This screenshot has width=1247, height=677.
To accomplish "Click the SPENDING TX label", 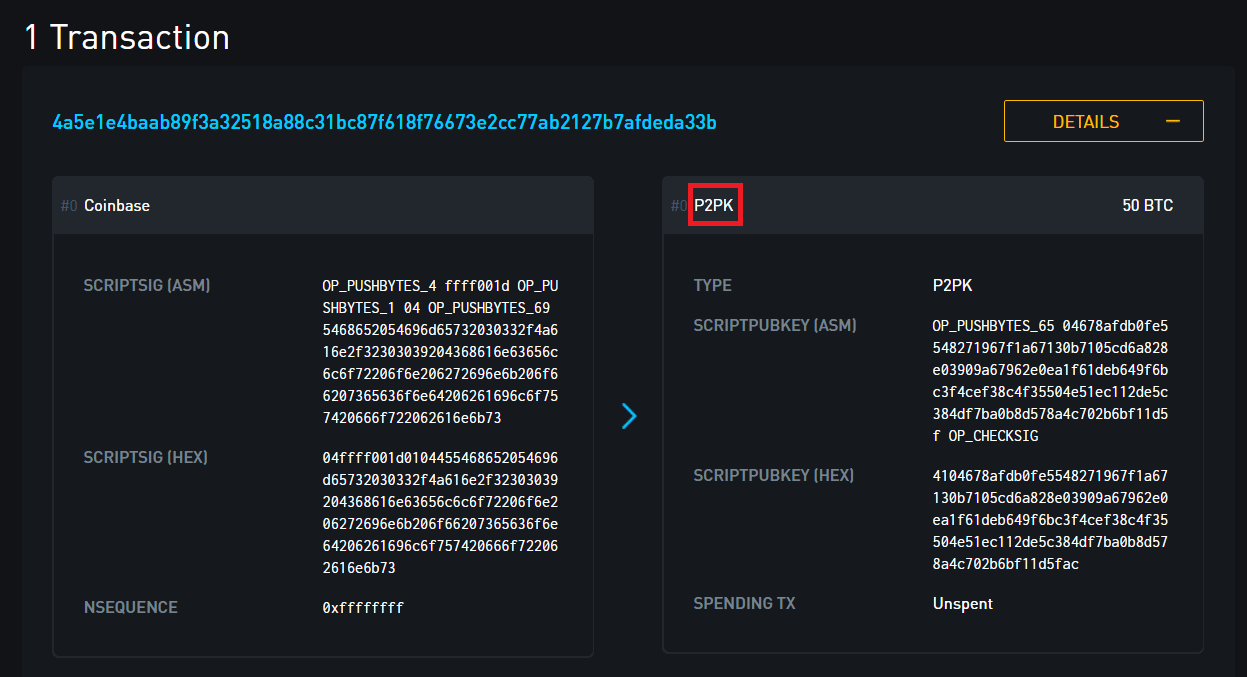I will pyautogui.click(x=744, y=603).
